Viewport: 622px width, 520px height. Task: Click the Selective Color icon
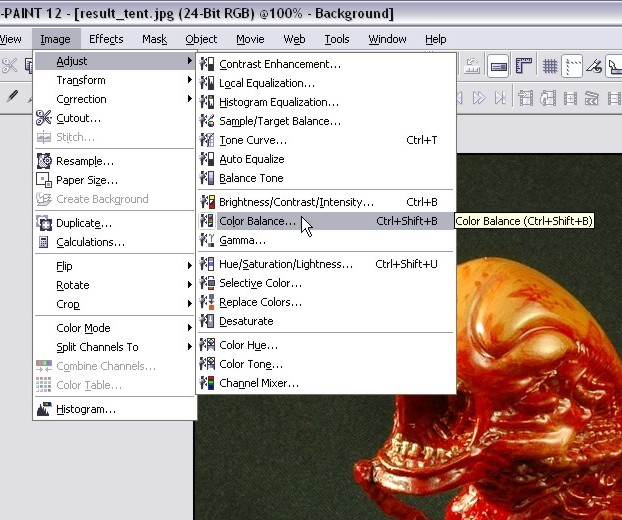pos(207,283)
